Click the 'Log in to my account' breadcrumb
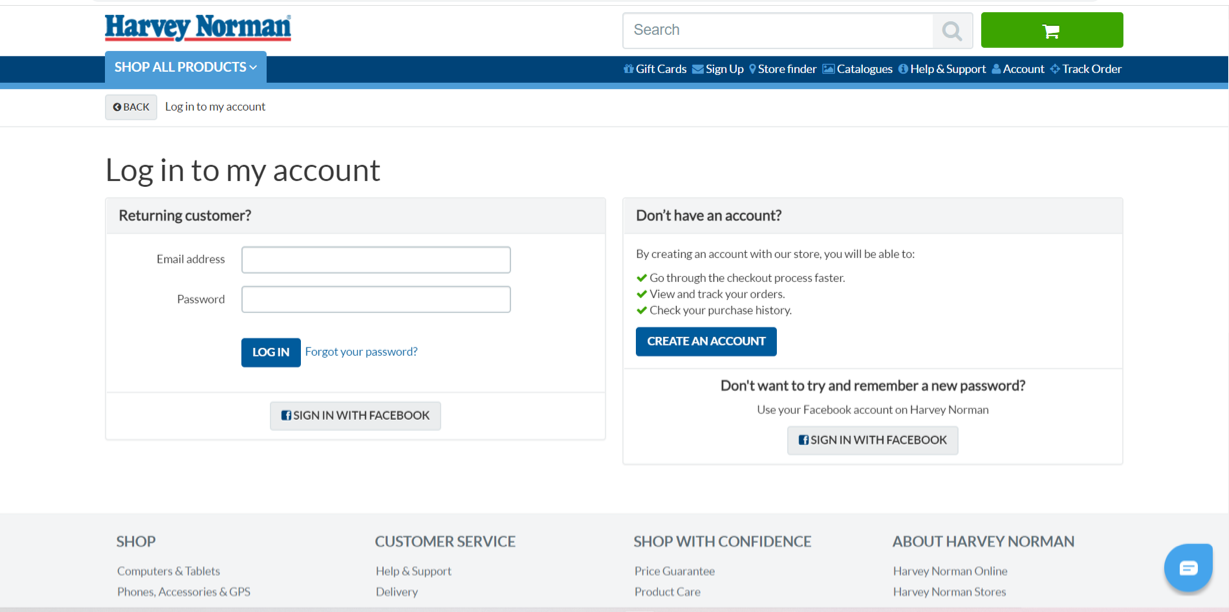 pos(215,107)
